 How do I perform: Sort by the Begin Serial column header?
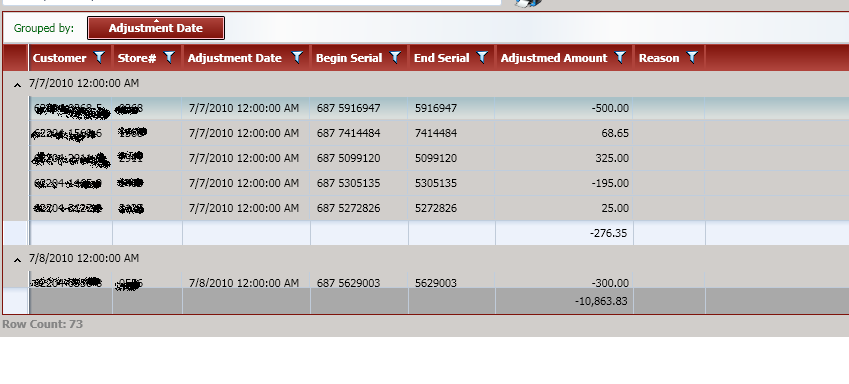pos(349,58)
